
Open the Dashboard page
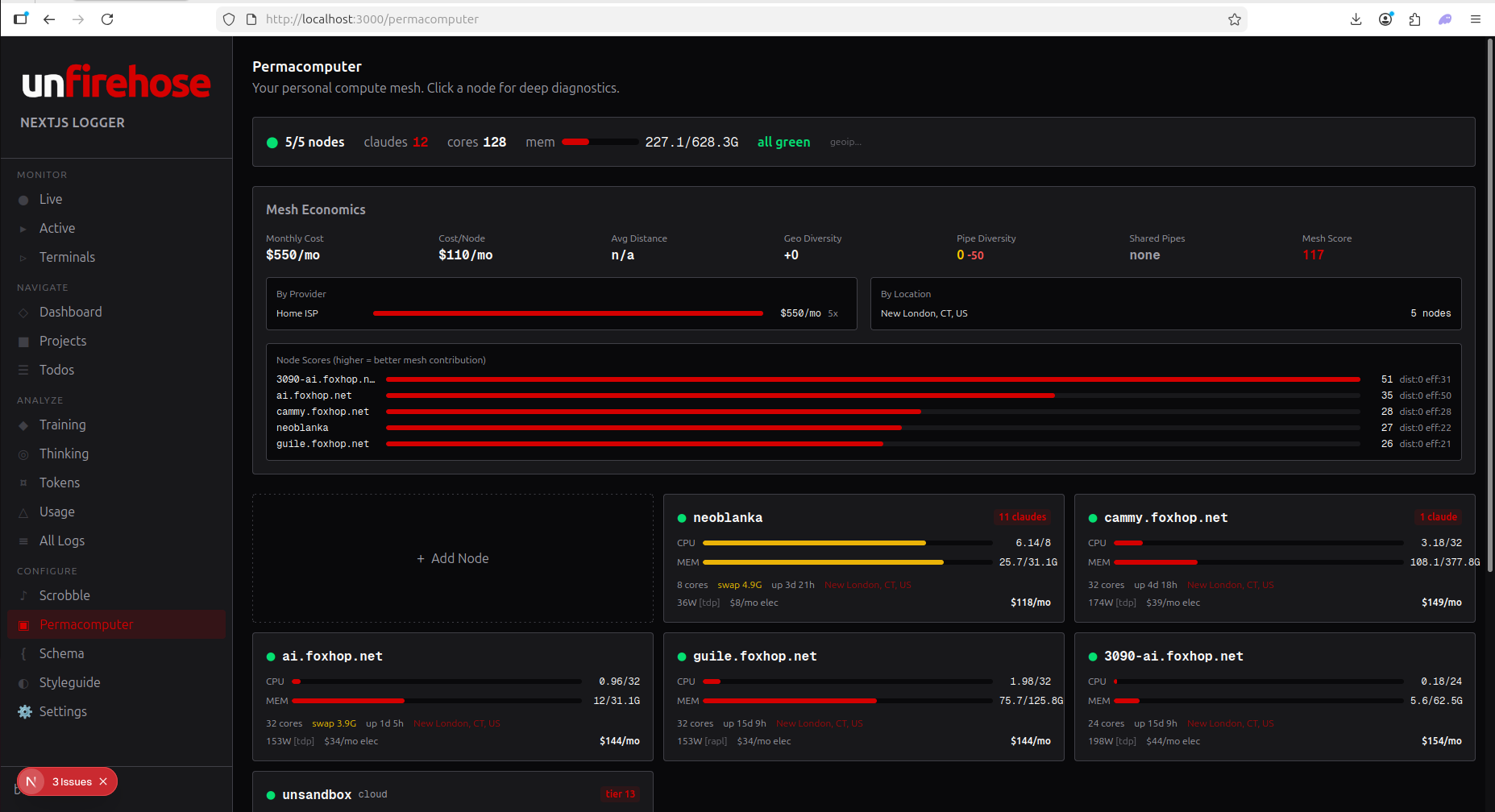point(70,312)
